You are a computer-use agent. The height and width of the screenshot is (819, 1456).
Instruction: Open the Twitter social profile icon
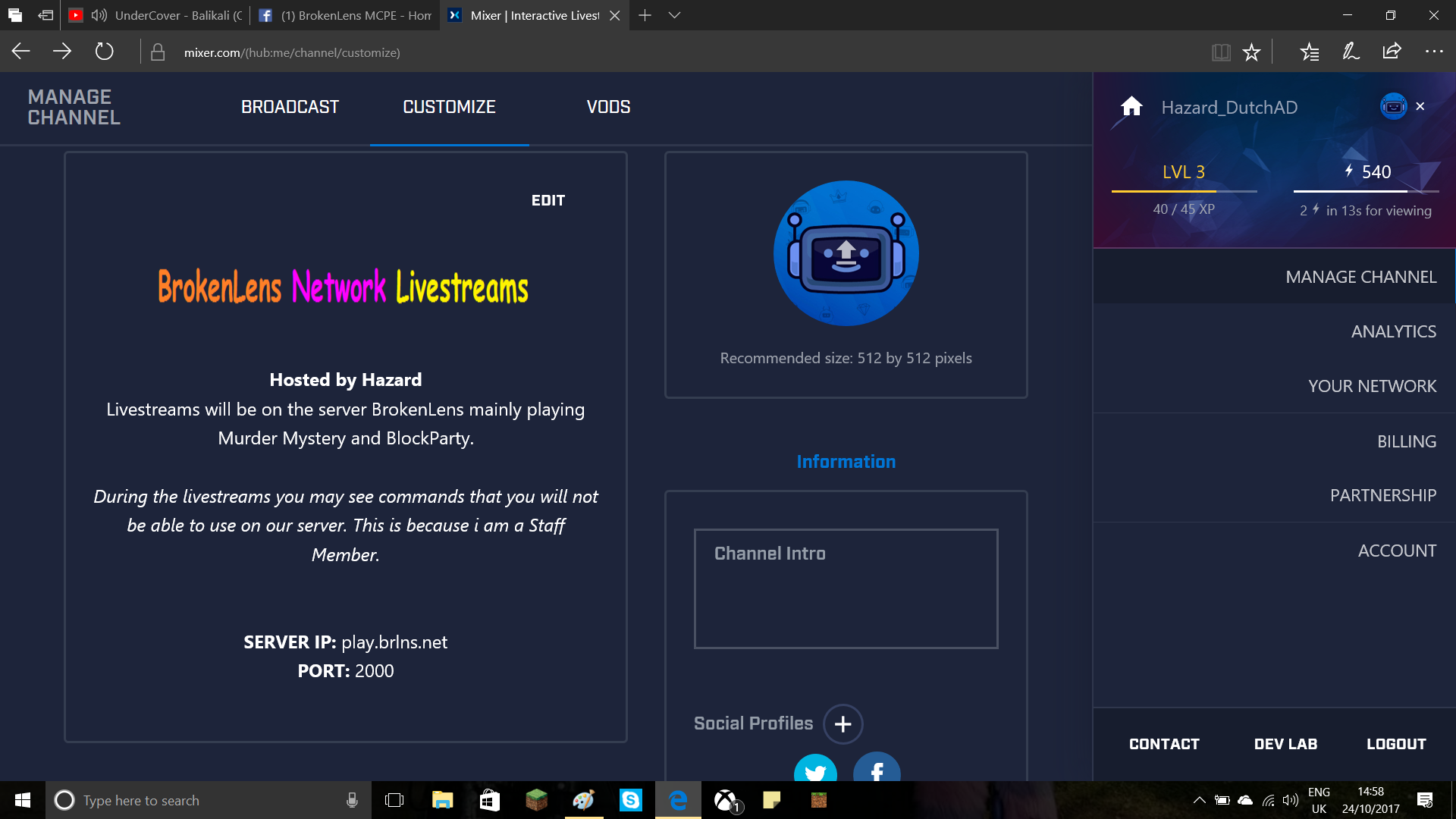pos(815,768)
